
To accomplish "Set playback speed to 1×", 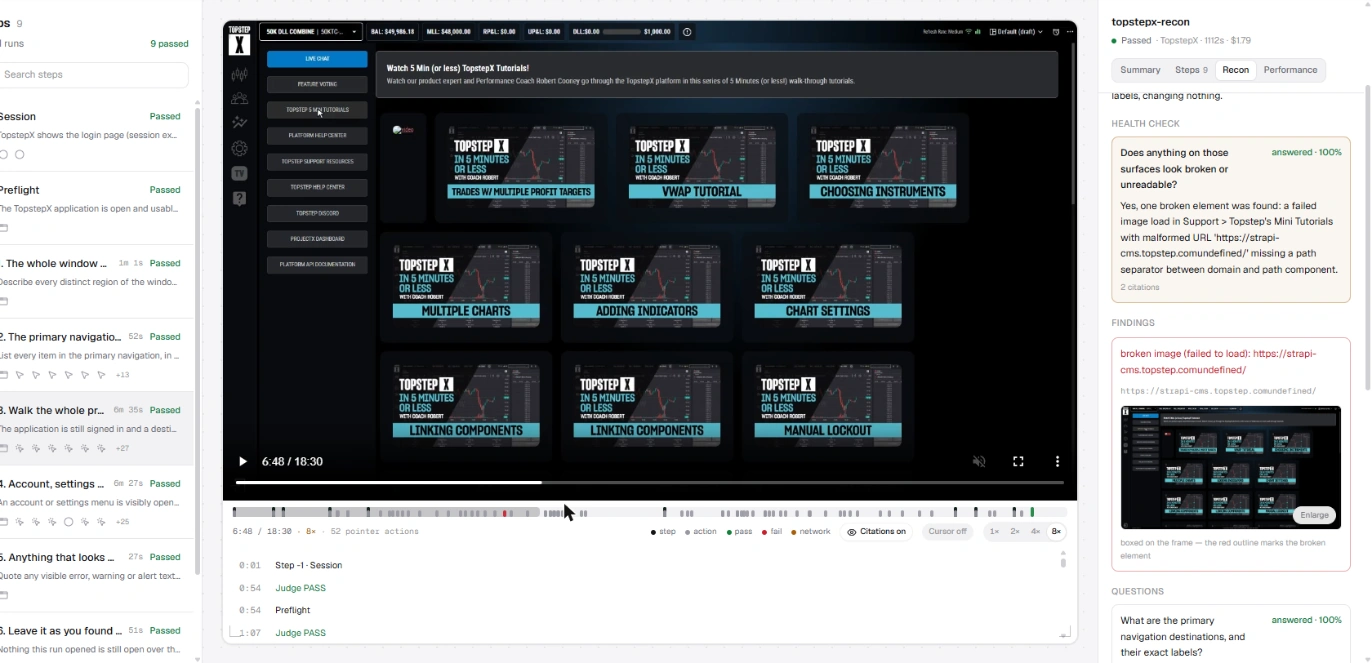I will [x=994, y=532].
